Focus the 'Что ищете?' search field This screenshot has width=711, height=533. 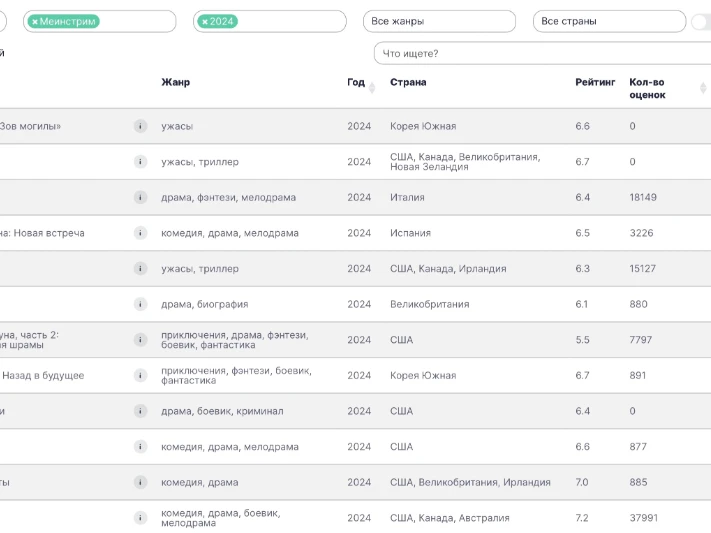click(x=540, y=53)
